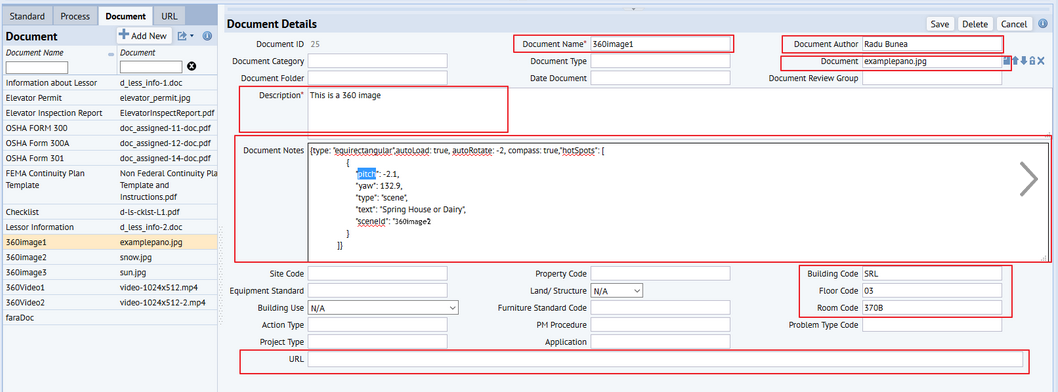The height and width of the screenshot is (392, 1058).
Task: Click the delete document X icon
Action: (x=1040, y=61)
